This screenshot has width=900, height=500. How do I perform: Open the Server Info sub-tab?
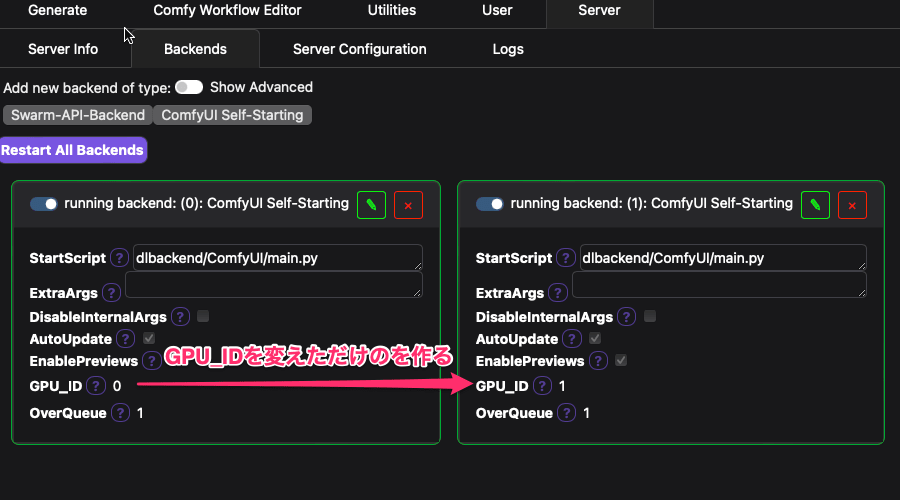[x=63, y=49]
